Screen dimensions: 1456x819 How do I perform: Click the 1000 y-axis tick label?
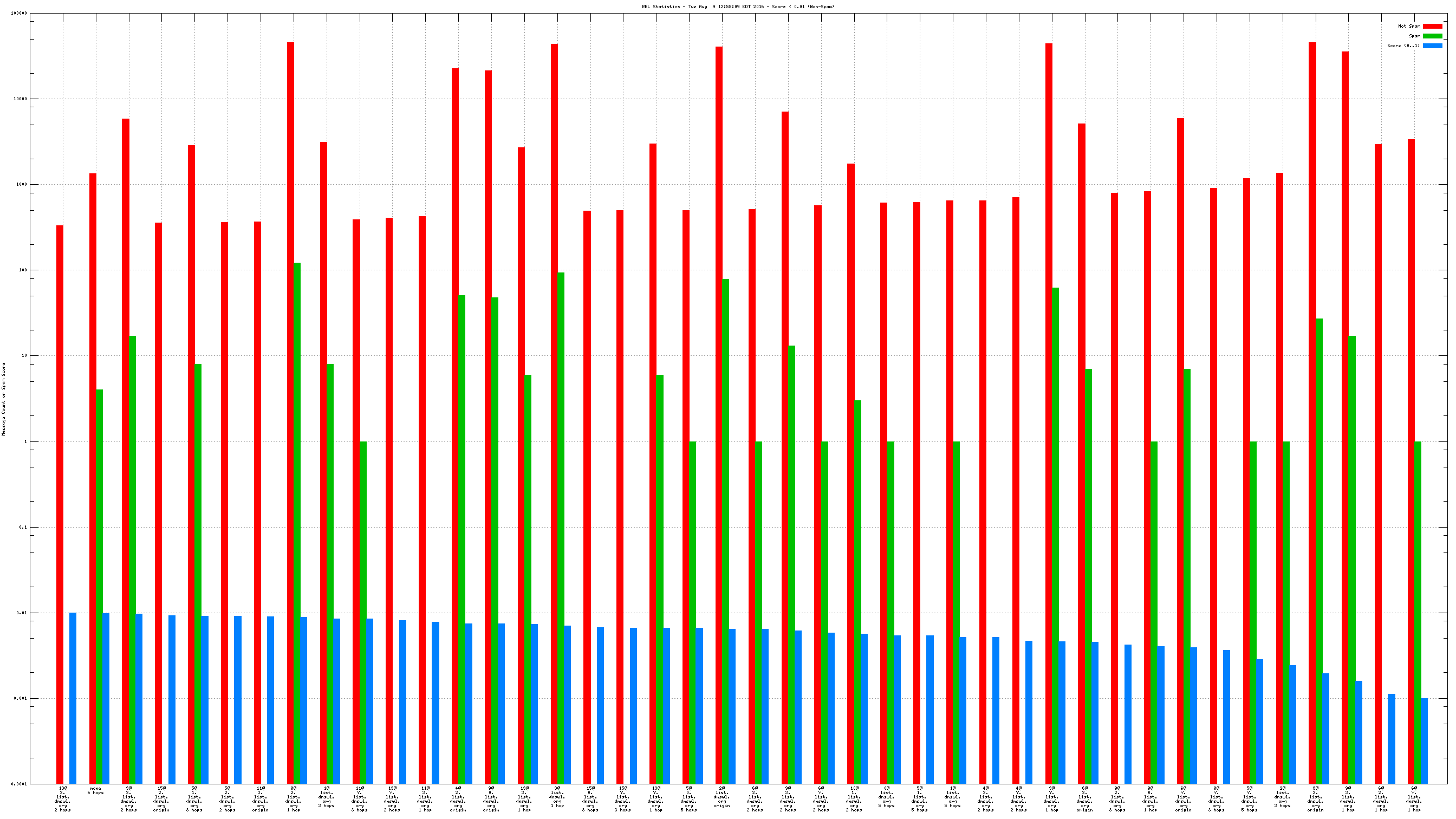21,184
